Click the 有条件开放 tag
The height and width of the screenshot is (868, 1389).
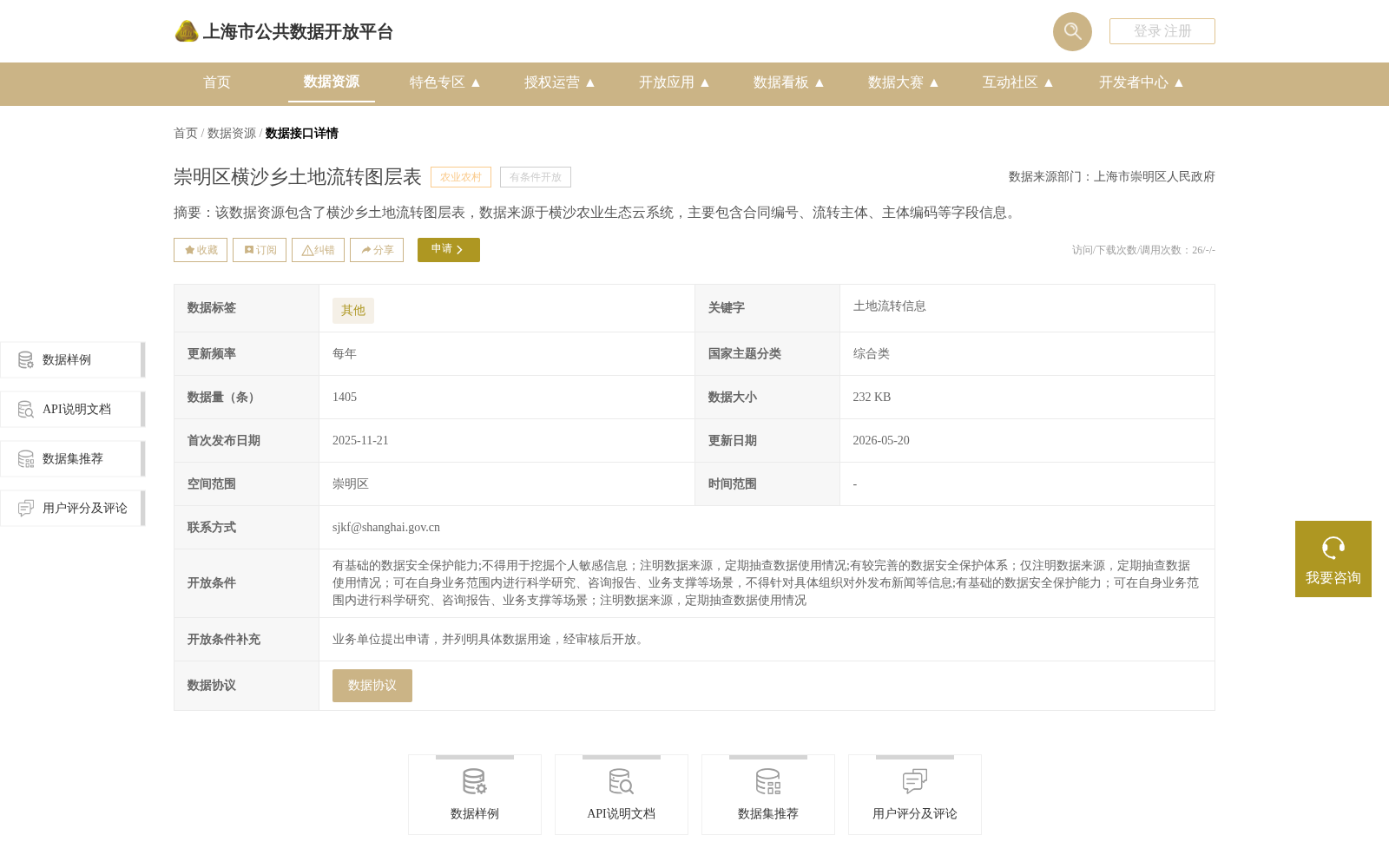536,177
